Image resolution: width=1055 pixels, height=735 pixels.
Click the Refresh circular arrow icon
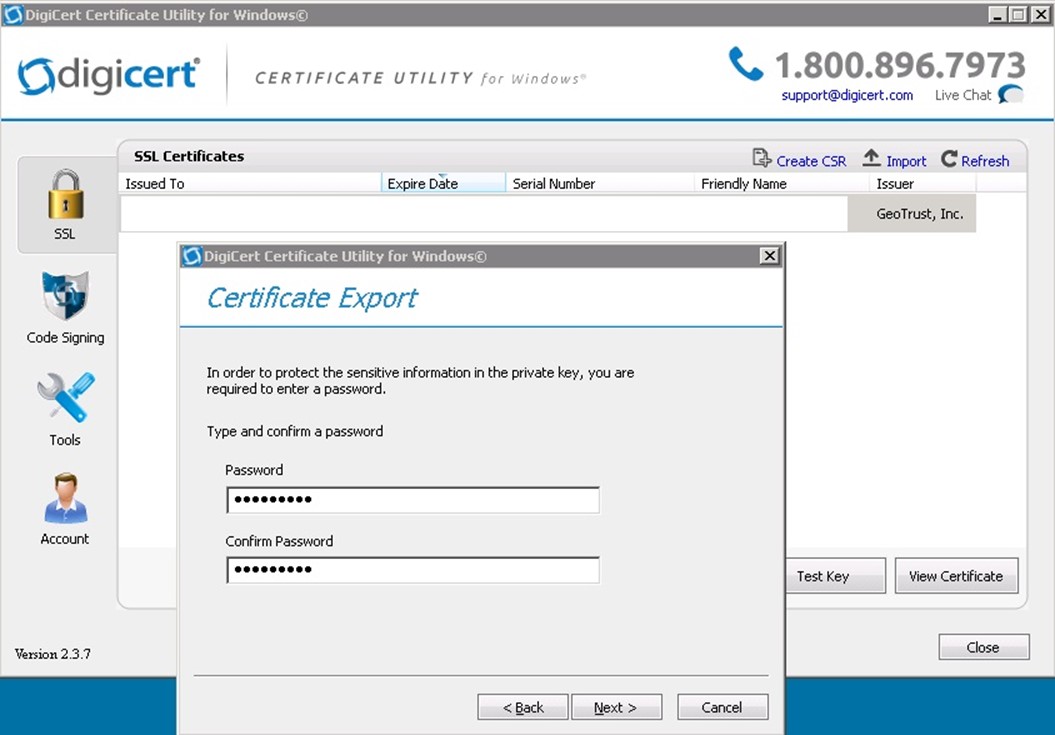click(949, 159)
